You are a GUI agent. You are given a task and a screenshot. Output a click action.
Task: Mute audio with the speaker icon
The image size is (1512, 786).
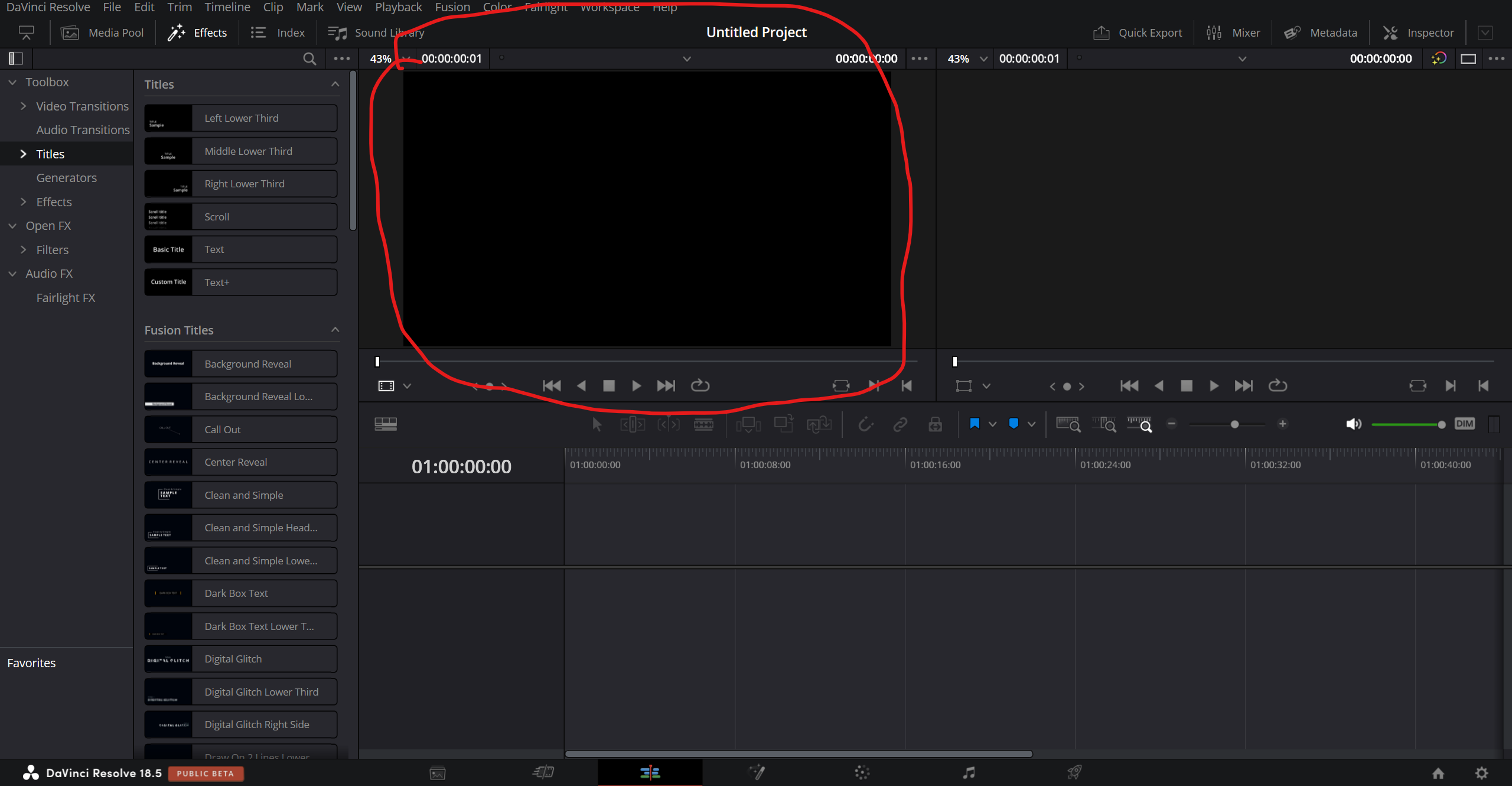point(1354,424)
